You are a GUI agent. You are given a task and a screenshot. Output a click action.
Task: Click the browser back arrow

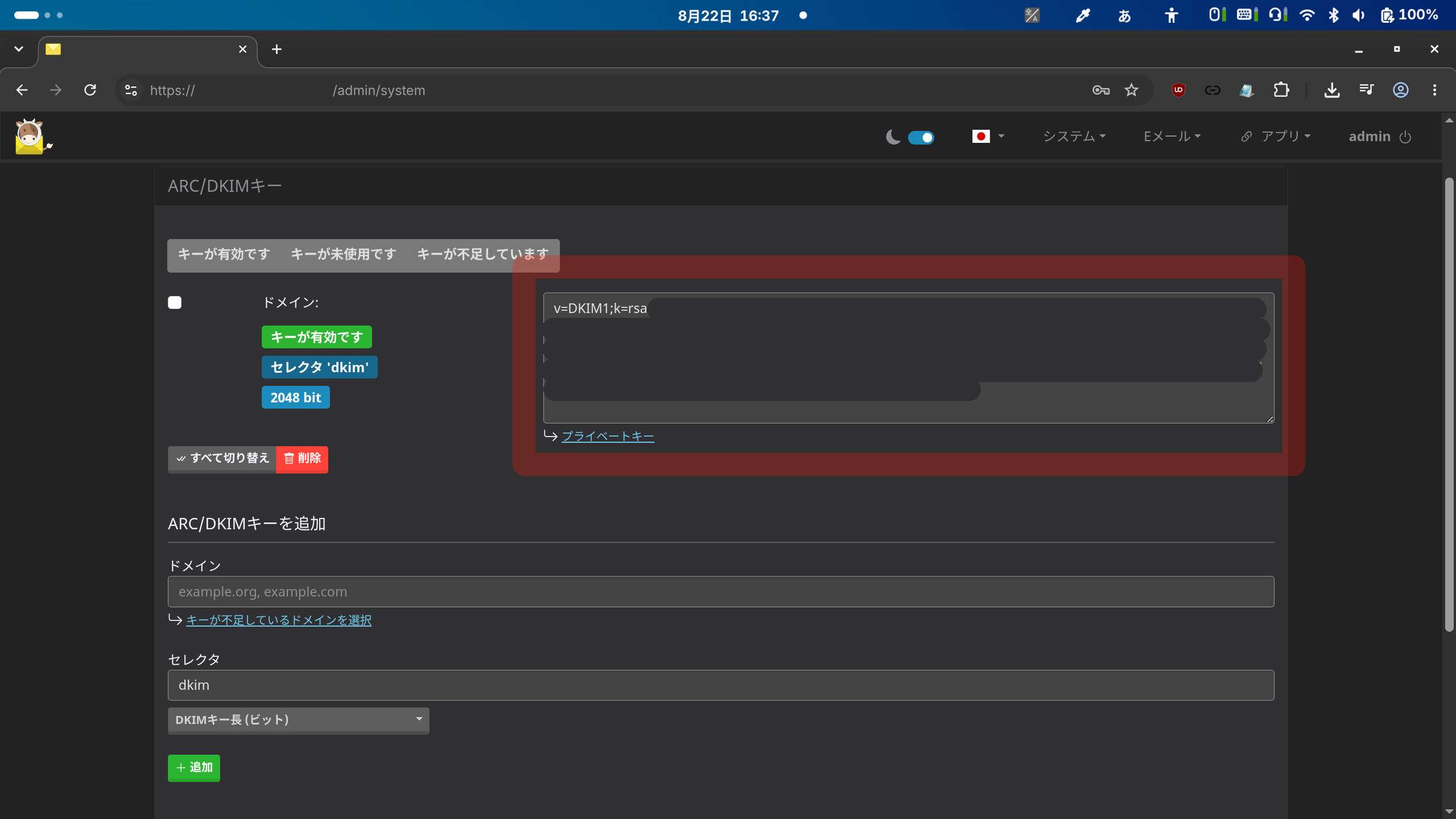(22, 90)
